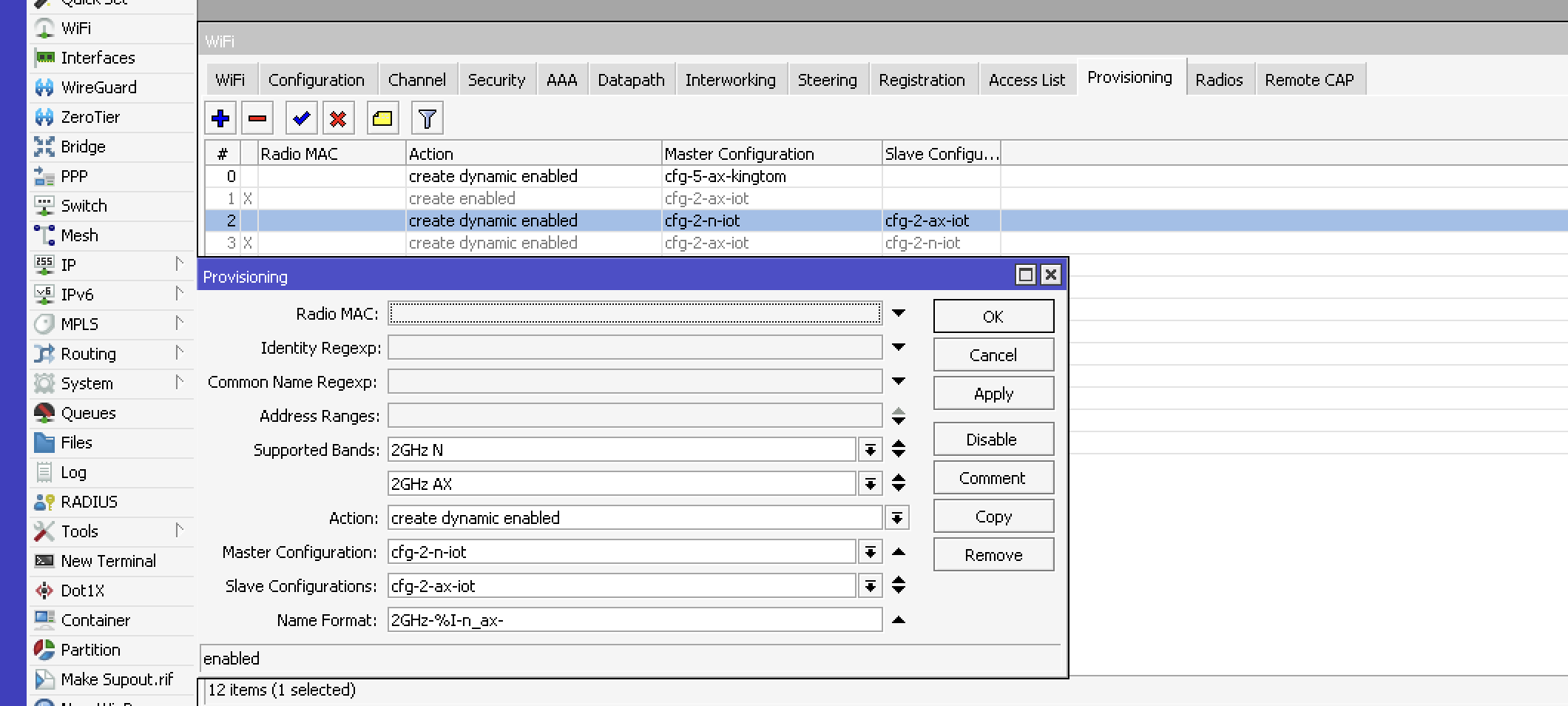
Task: Expand the IP submenu
Action: [179, 263]
